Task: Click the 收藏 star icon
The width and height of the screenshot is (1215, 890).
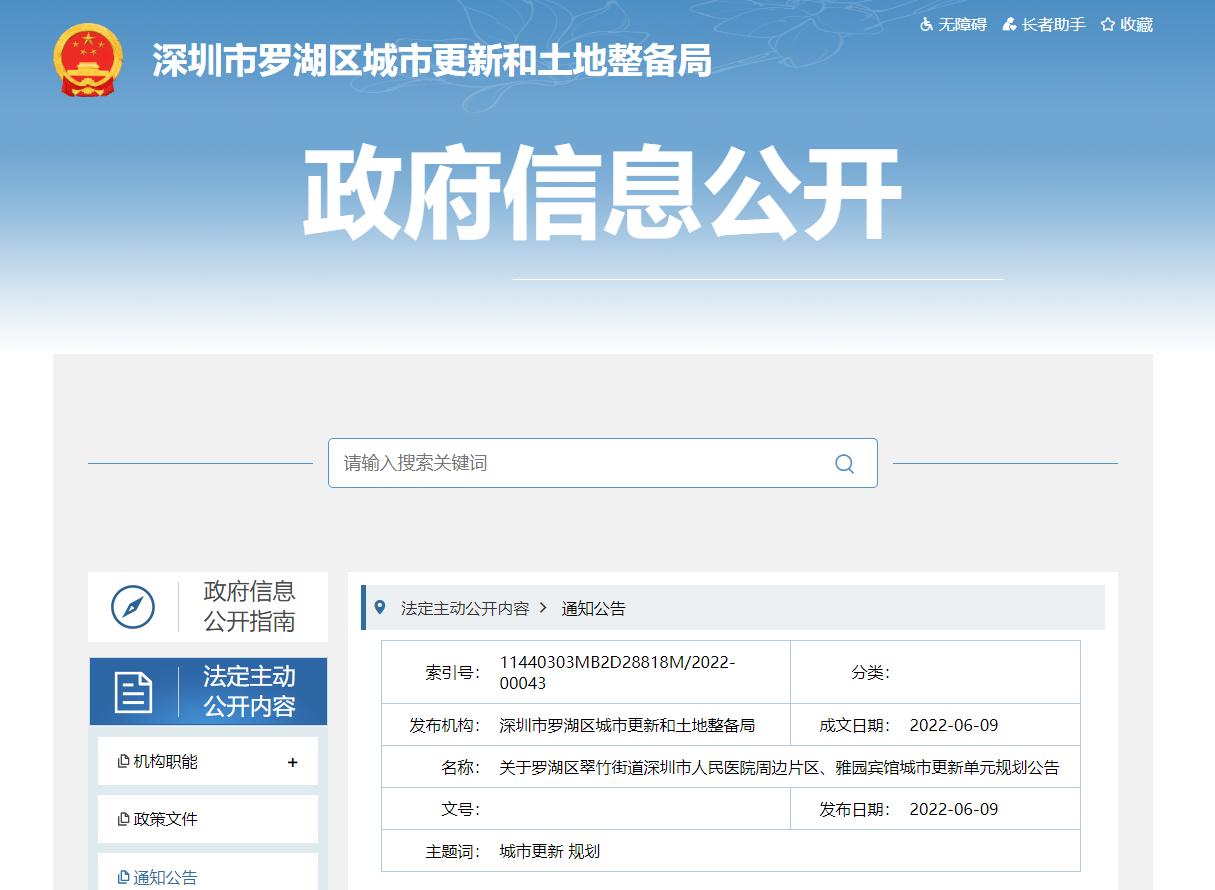Action: [x=1108, y=24]
